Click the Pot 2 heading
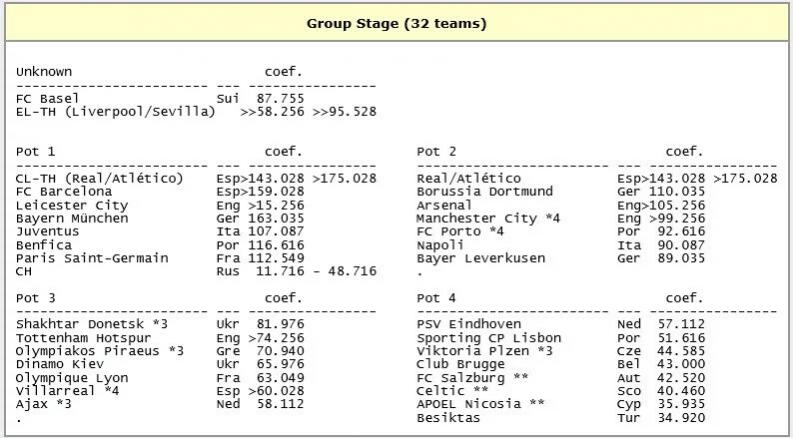 coord(436,151)
